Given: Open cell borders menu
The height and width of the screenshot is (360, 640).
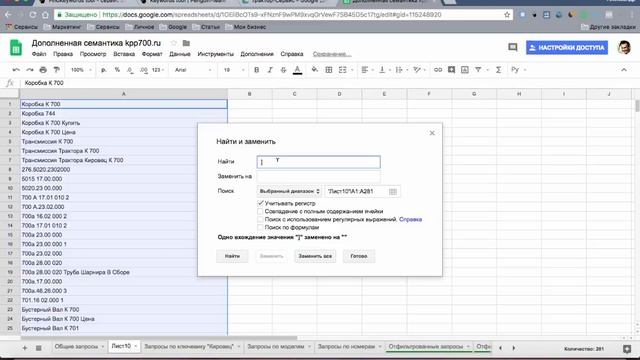Looking at the screenshot, I should (329, 70).
